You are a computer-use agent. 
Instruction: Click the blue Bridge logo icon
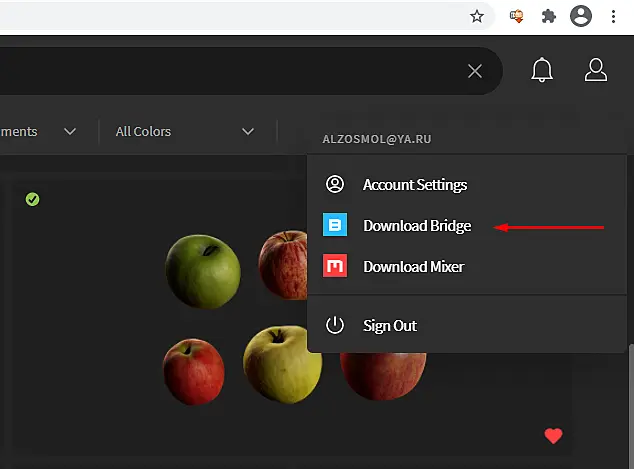pyautogui.click(x=335, y=224)
